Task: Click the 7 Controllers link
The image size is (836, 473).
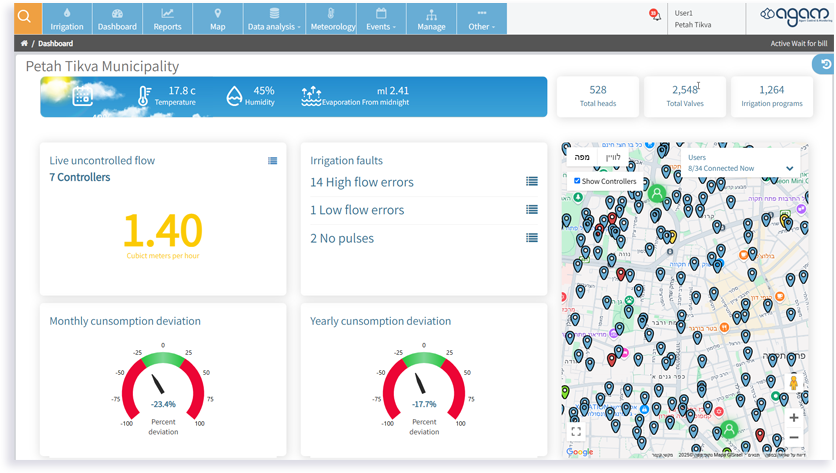Action: coord(80,178)
